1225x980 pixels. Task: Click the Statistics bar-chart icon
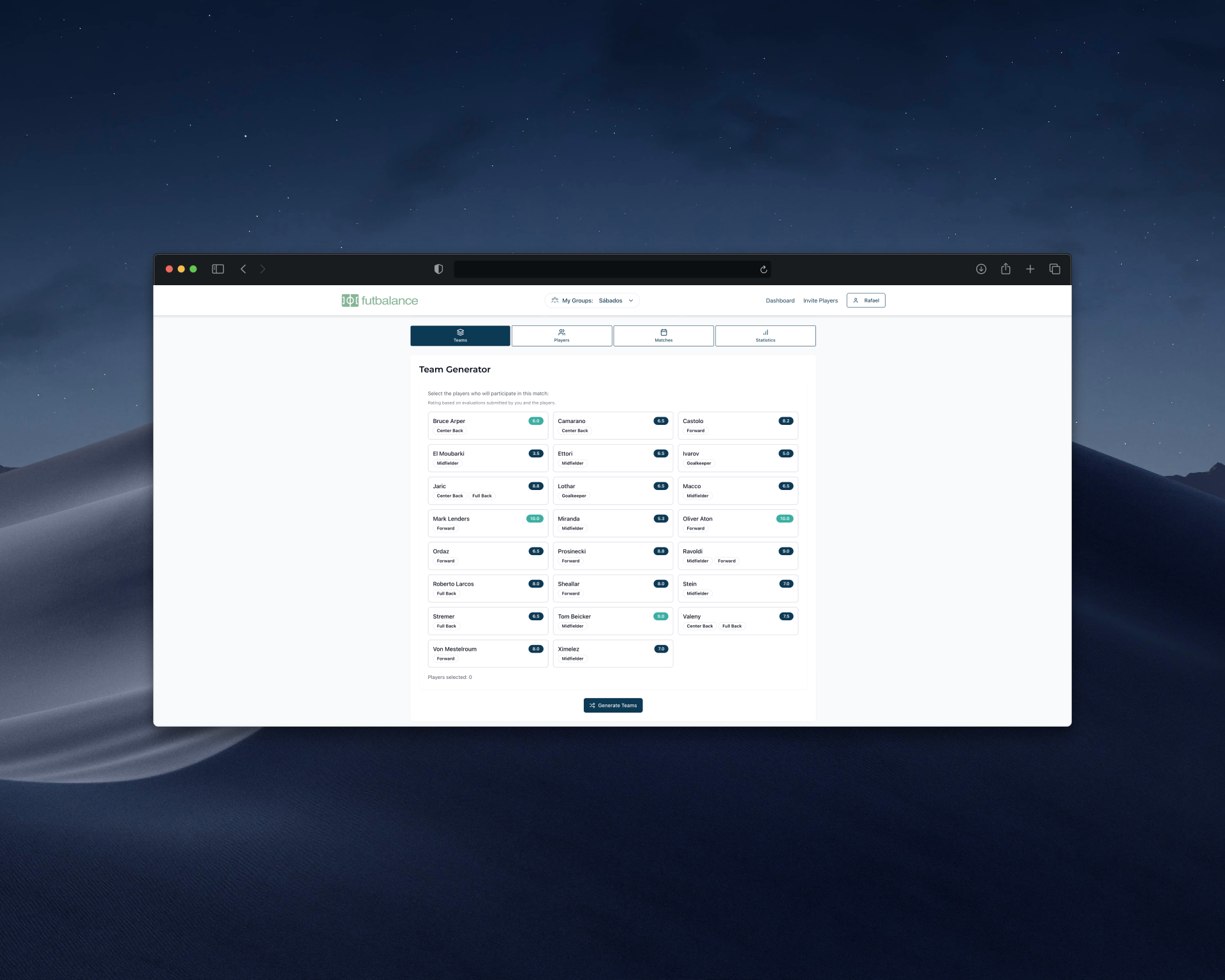click(x=765, y=332)
